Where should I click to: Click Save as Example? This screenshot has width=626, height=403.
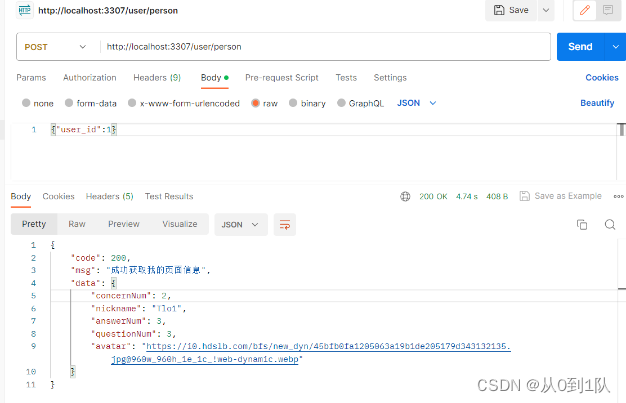click(561, 196)
